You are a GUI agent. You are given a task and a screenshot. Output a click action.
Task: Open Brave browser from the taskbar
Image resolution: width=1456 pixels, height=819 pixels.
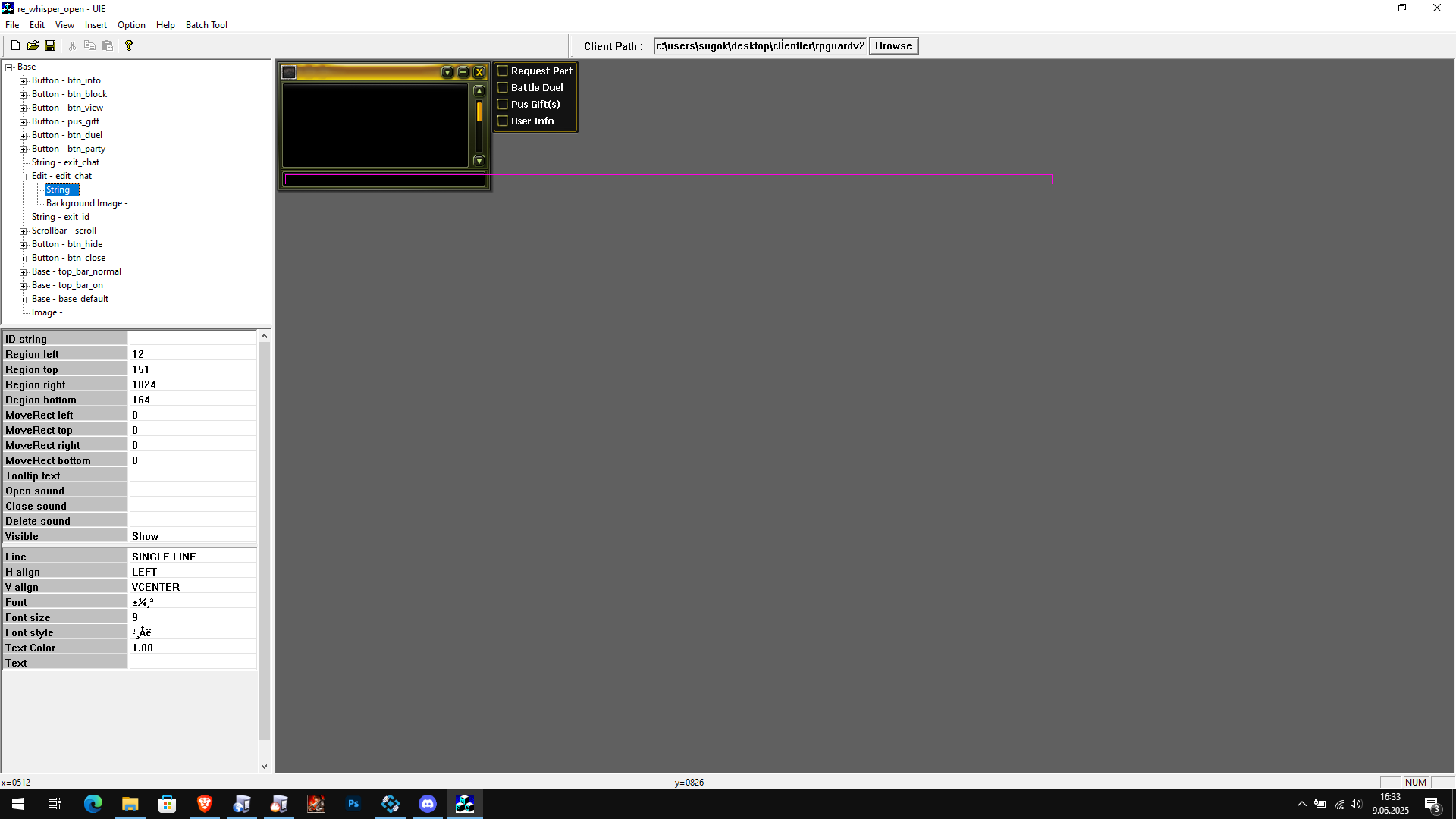[205, 804]
